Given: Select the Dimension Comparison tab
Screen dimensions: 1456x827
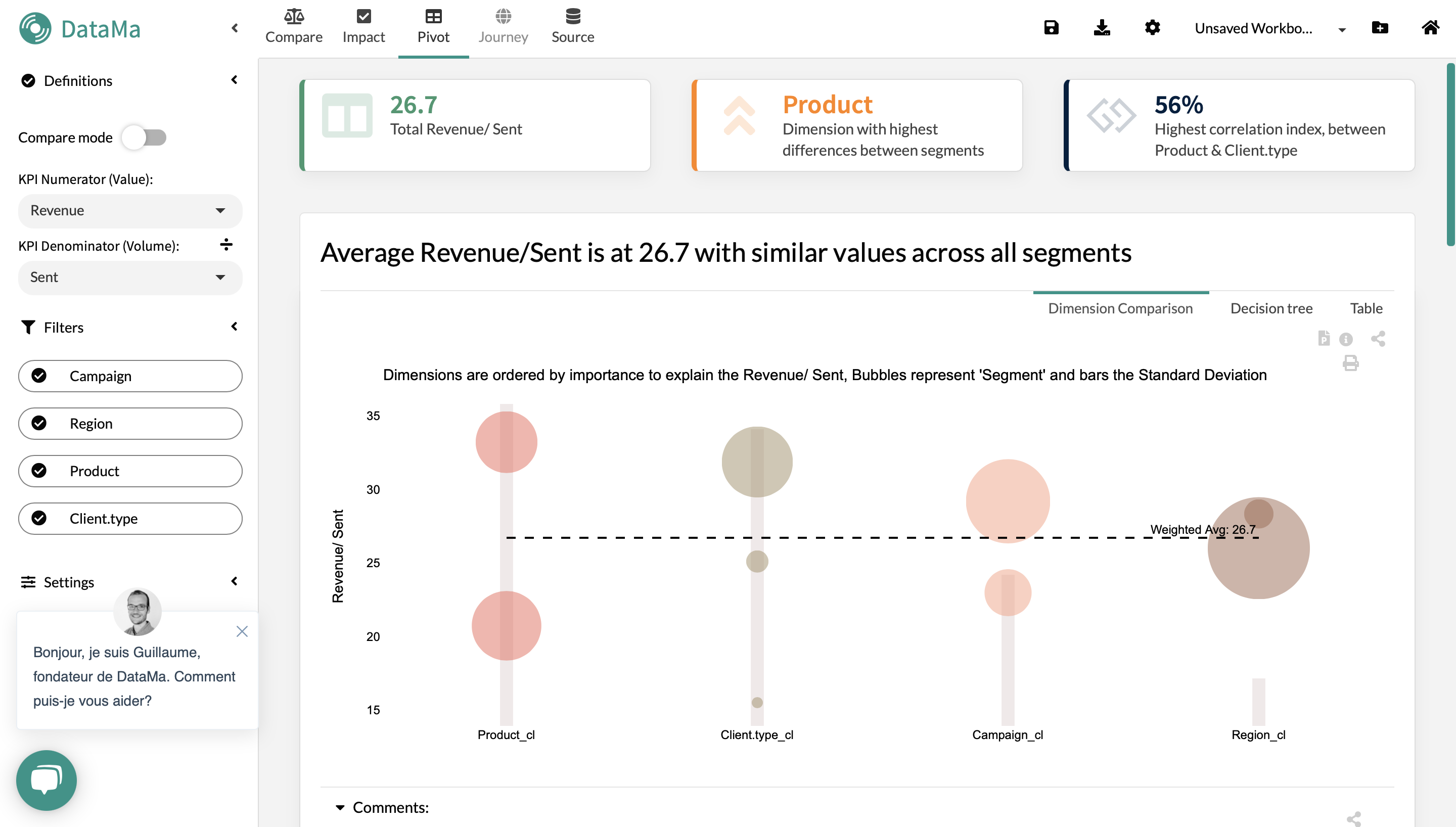Looking at the screenshot, I should point(1120,308).
